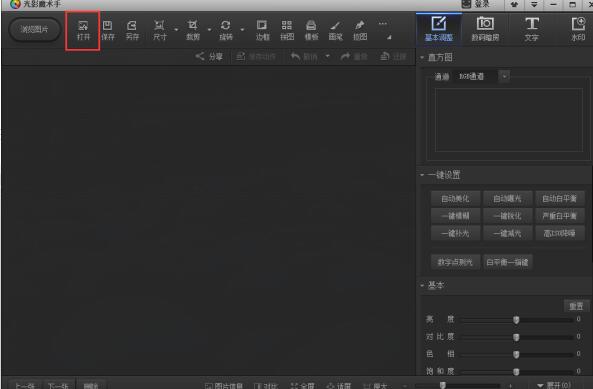Apply 一键模糊 one-click blur
This screenshot has width=593, height=389.
point(455,216)
